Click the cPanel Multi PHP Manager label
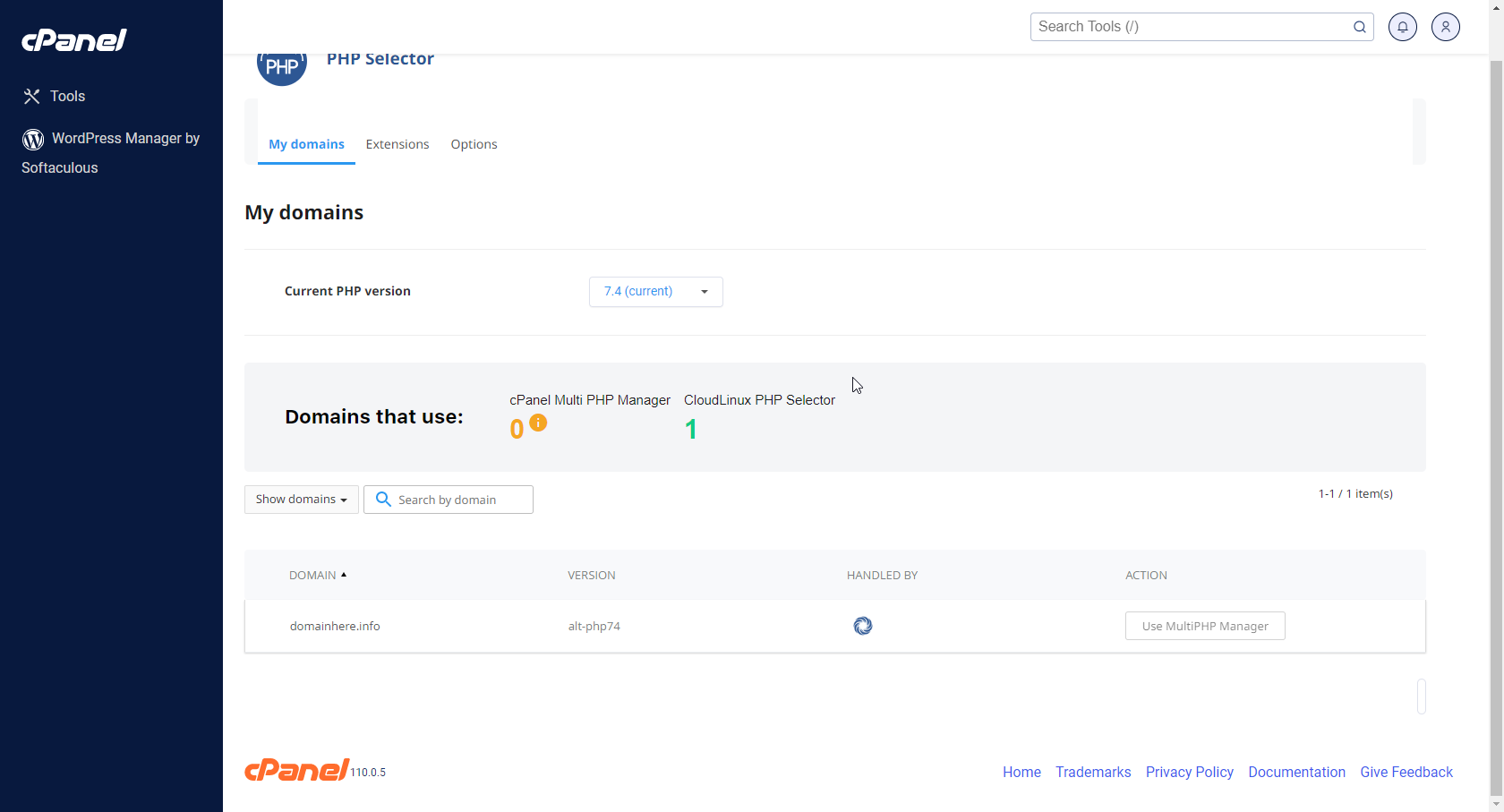The height and width of the screenshot is (812, 1504). coord(590,400)
